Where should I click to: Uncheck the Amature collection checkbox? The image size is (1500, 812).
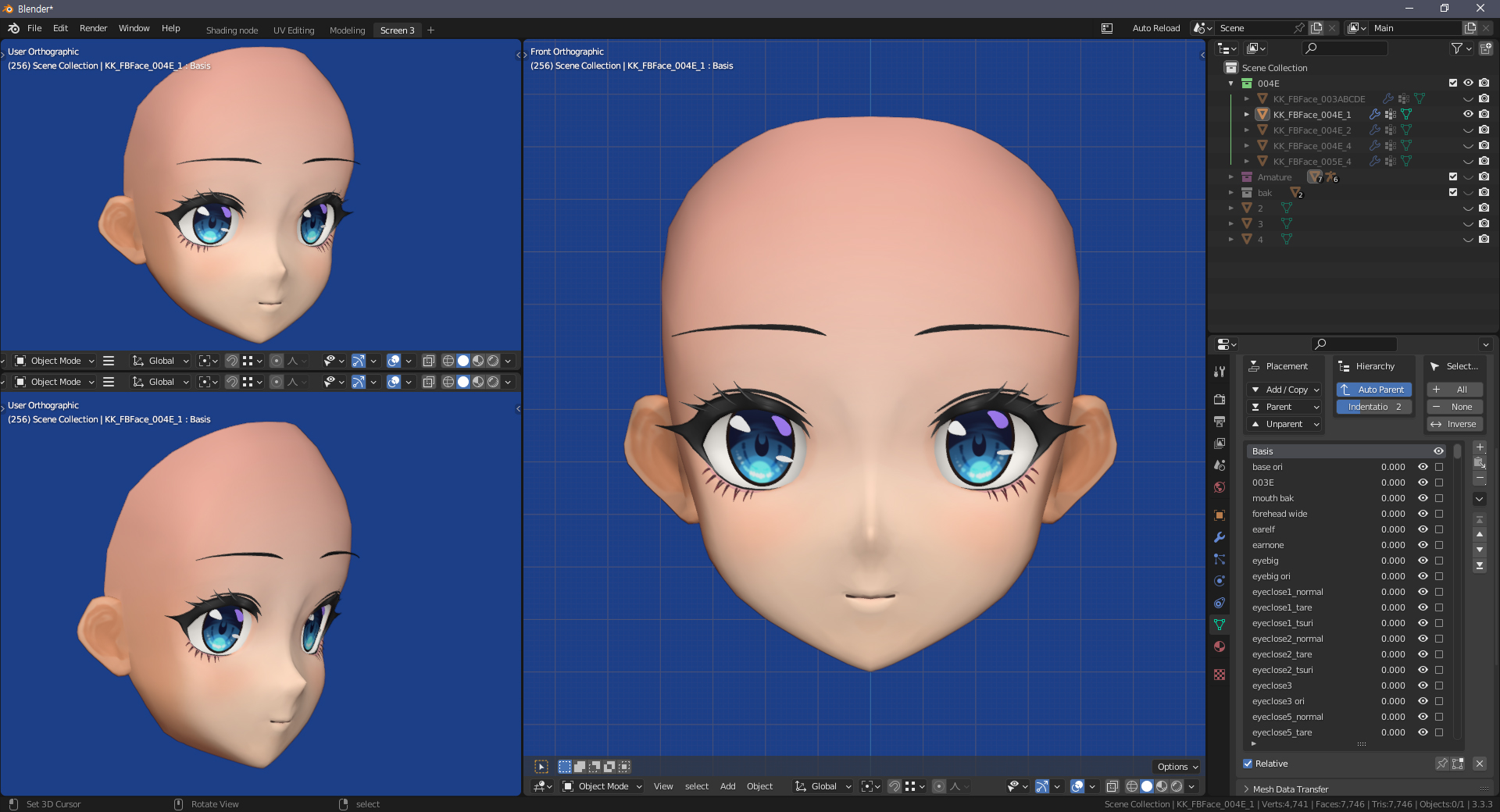click(x=1453, y=176)
